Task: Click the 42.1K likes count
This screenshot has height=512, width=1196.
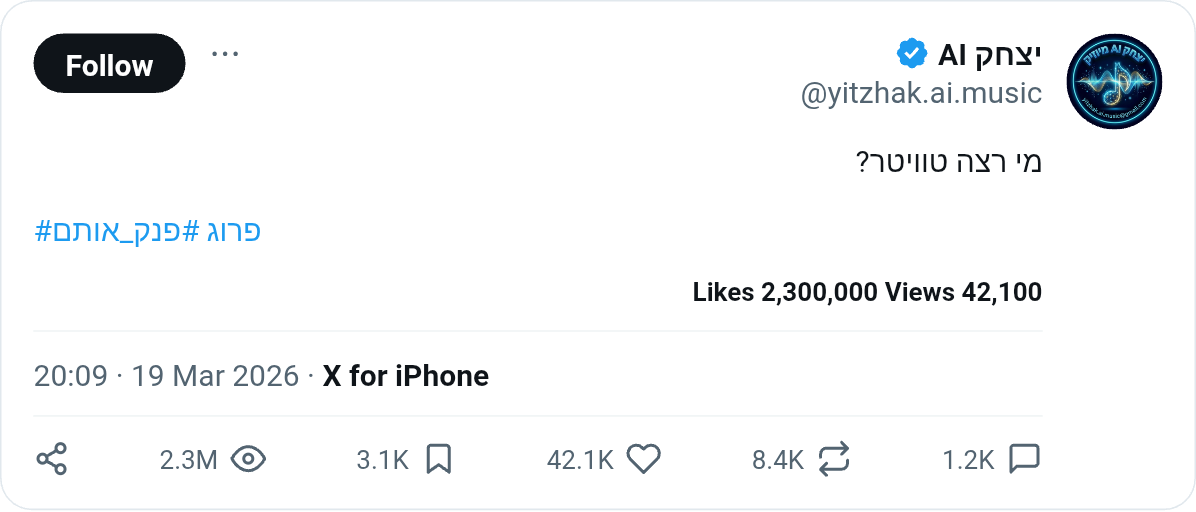Action: pyautogui.click(x=580, y=460)
